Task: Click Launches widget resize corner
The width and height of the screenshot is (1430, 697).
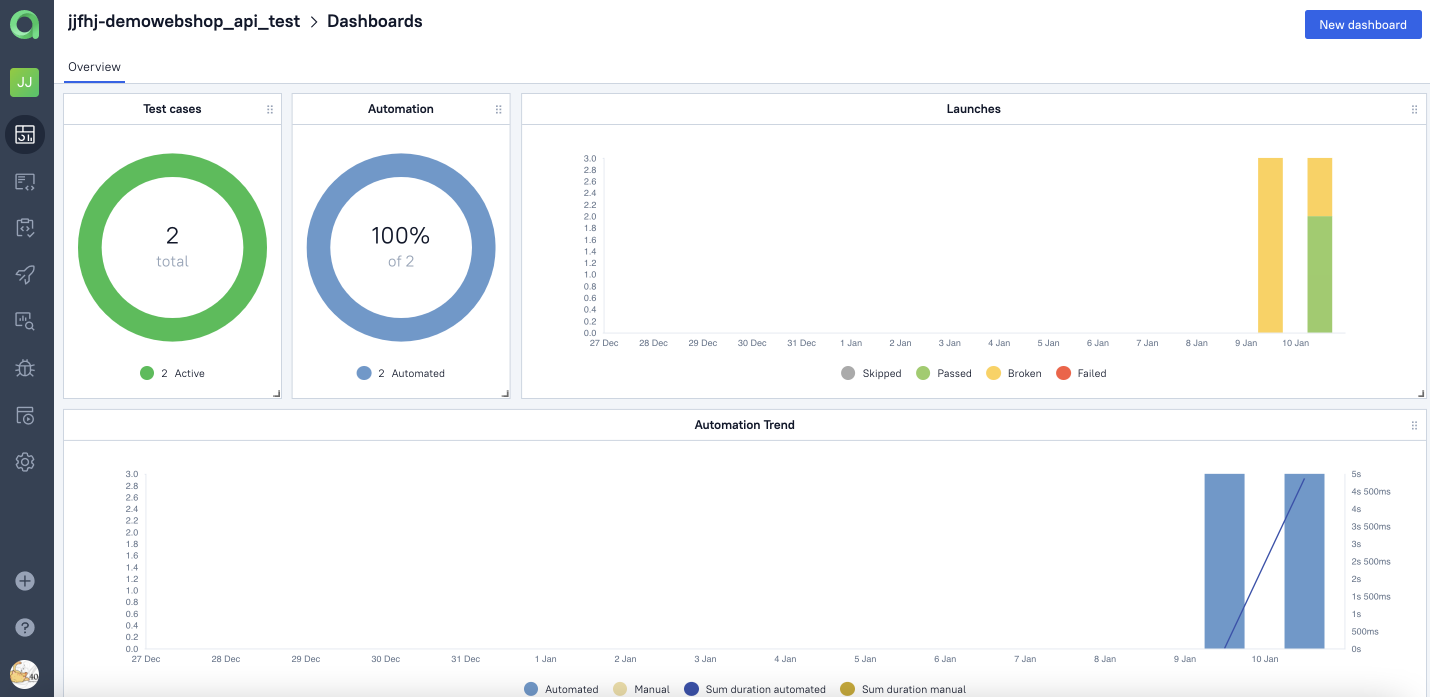Action: coord(1422,394)
